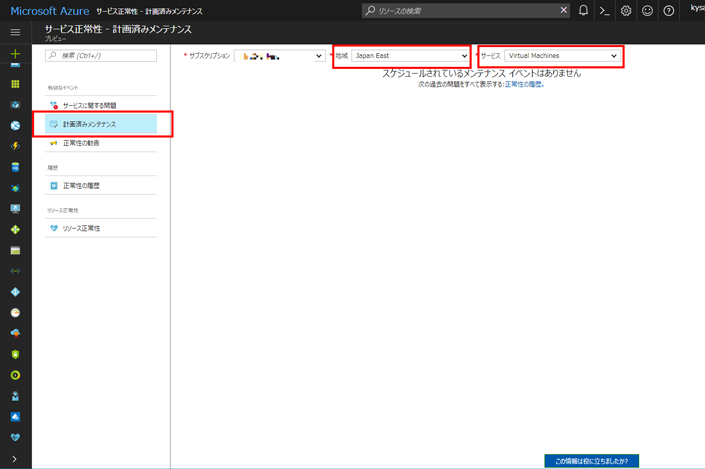Focus the リソースの検索 search field
This screenshot has height=469, width=705.
465,10
